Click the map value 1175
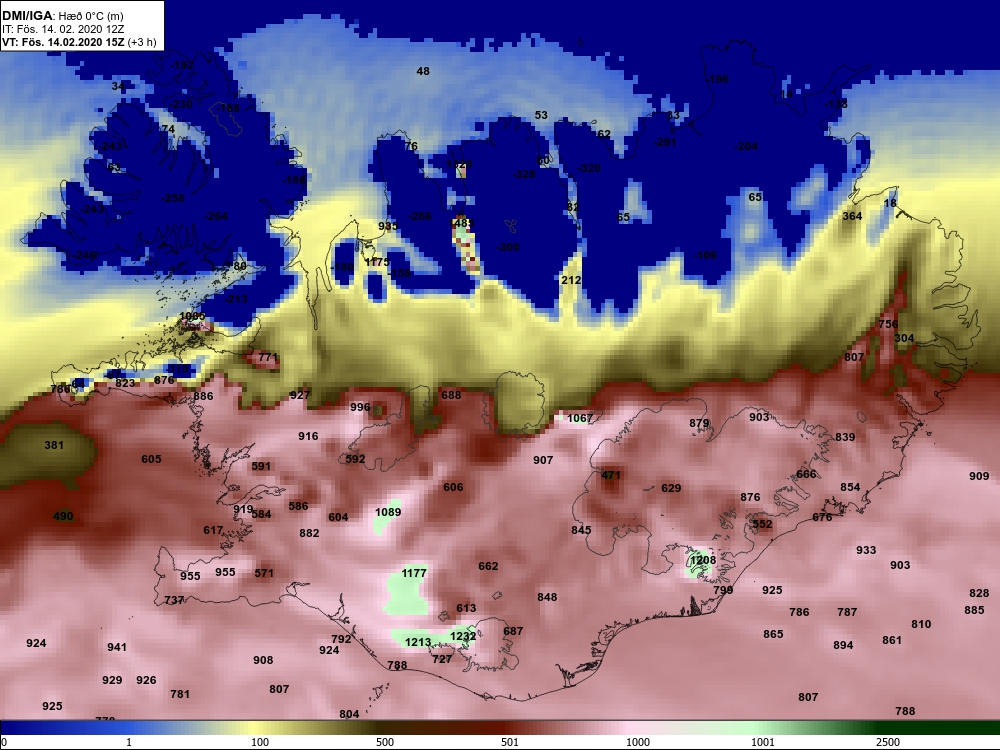 (x=376, y=262)
